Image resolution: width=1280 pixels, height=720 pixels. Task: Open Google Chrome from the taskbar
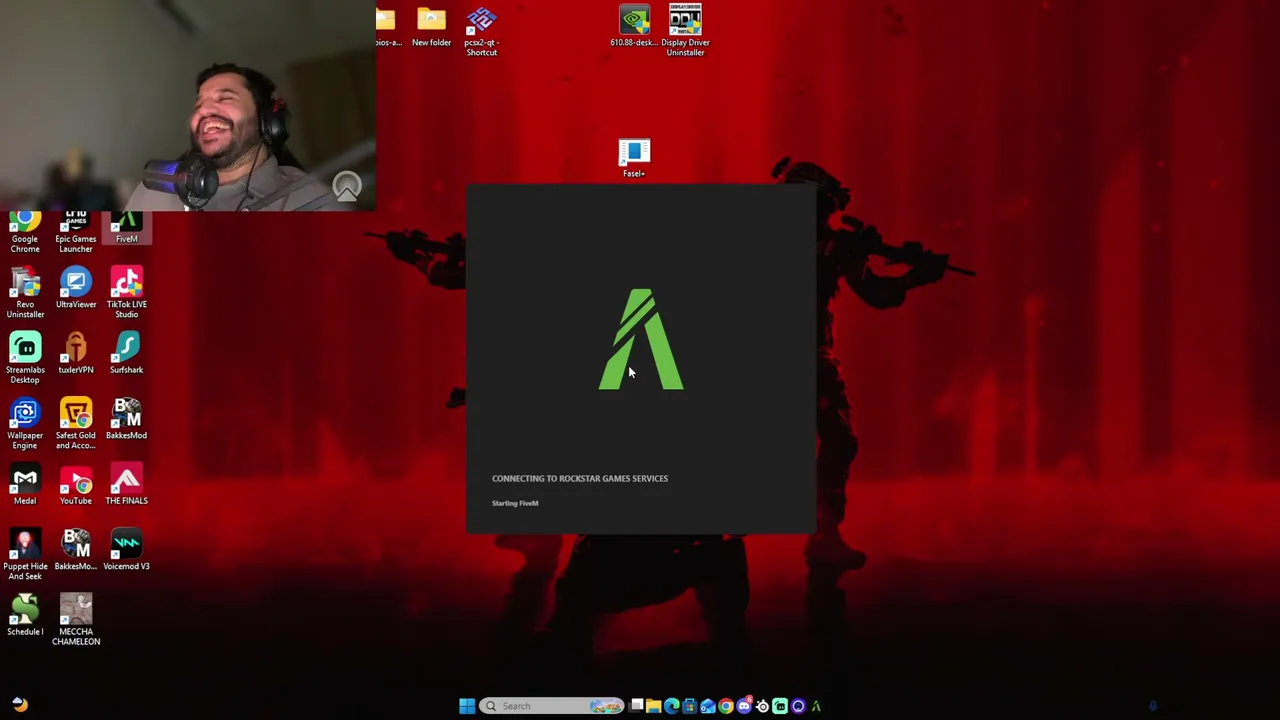point(726,706)
